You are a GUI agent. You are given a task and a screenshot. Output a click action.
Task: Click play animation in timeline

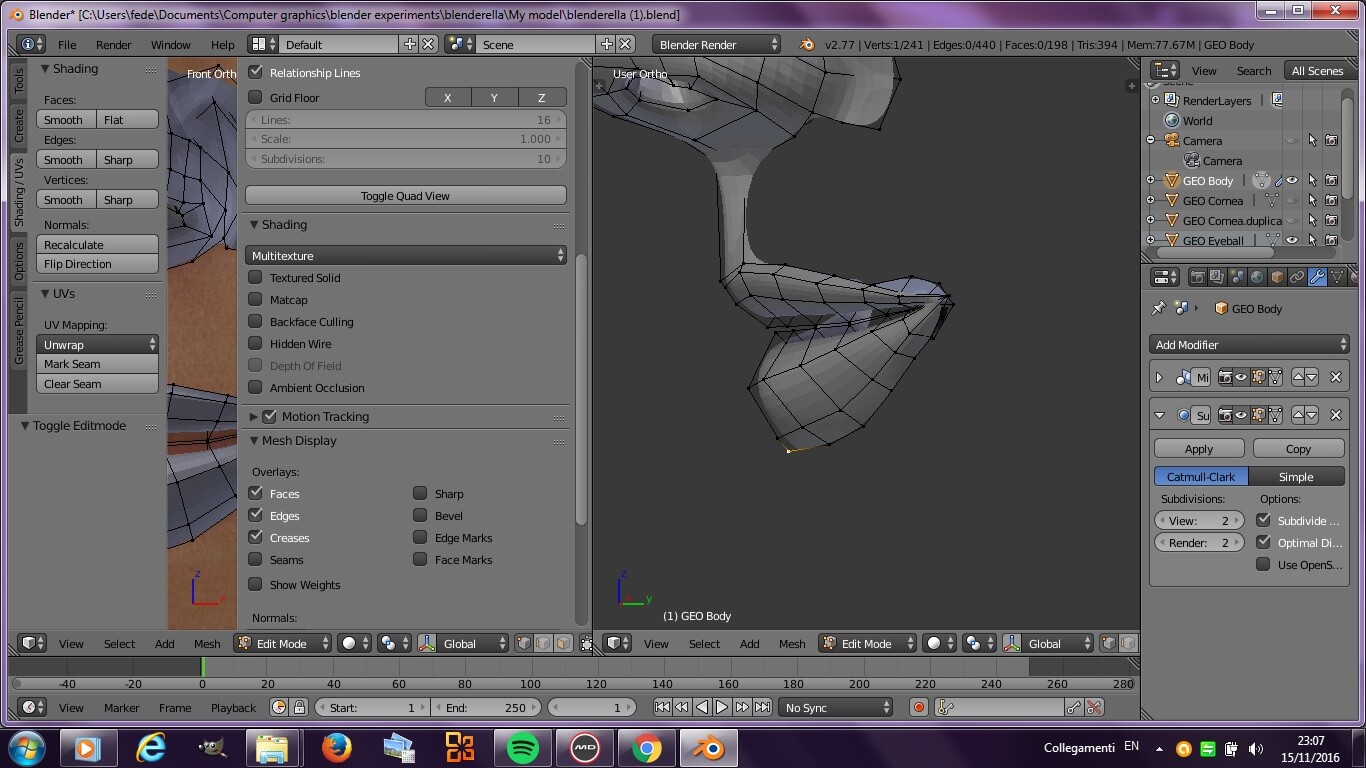721,707
